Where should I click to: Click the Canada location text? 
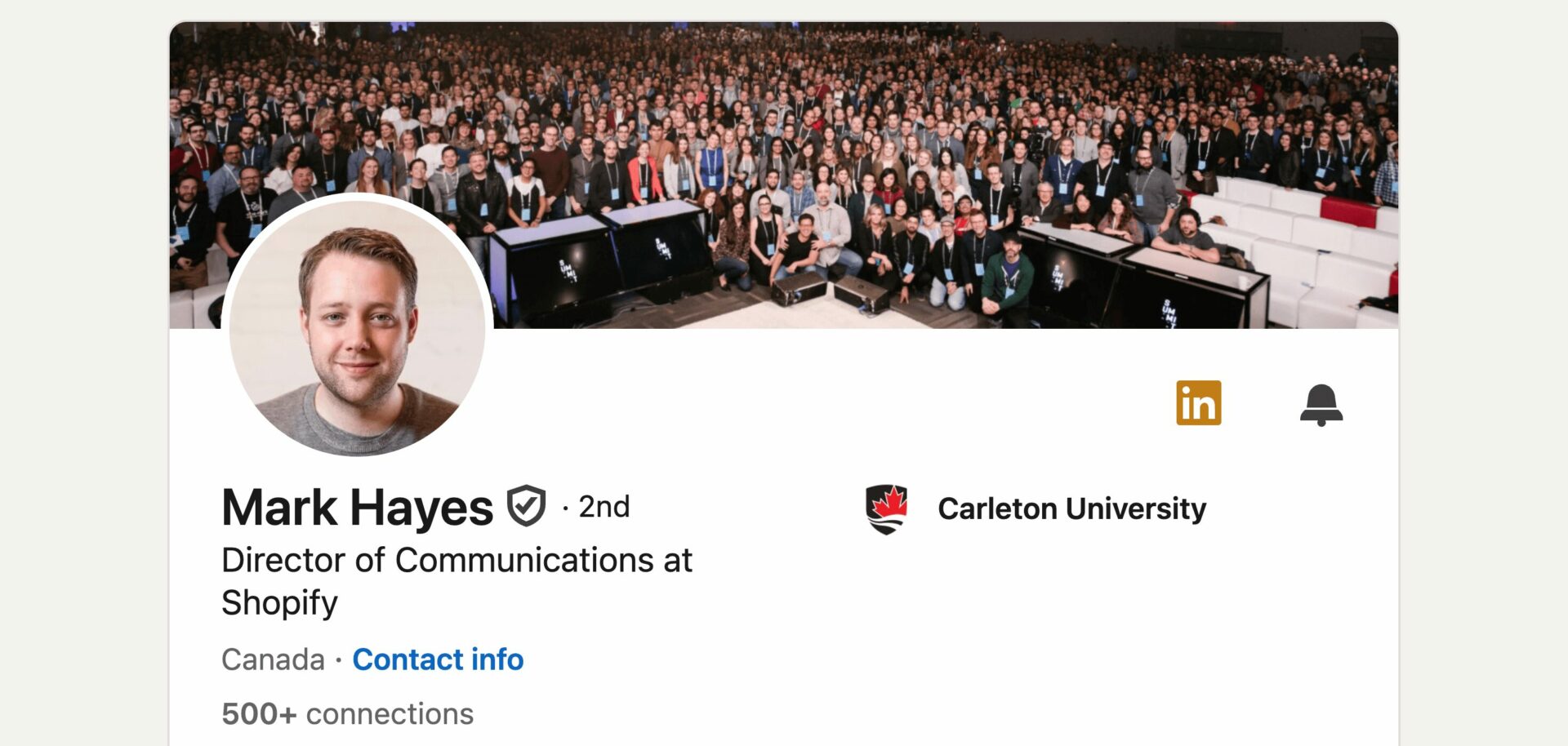273,659
